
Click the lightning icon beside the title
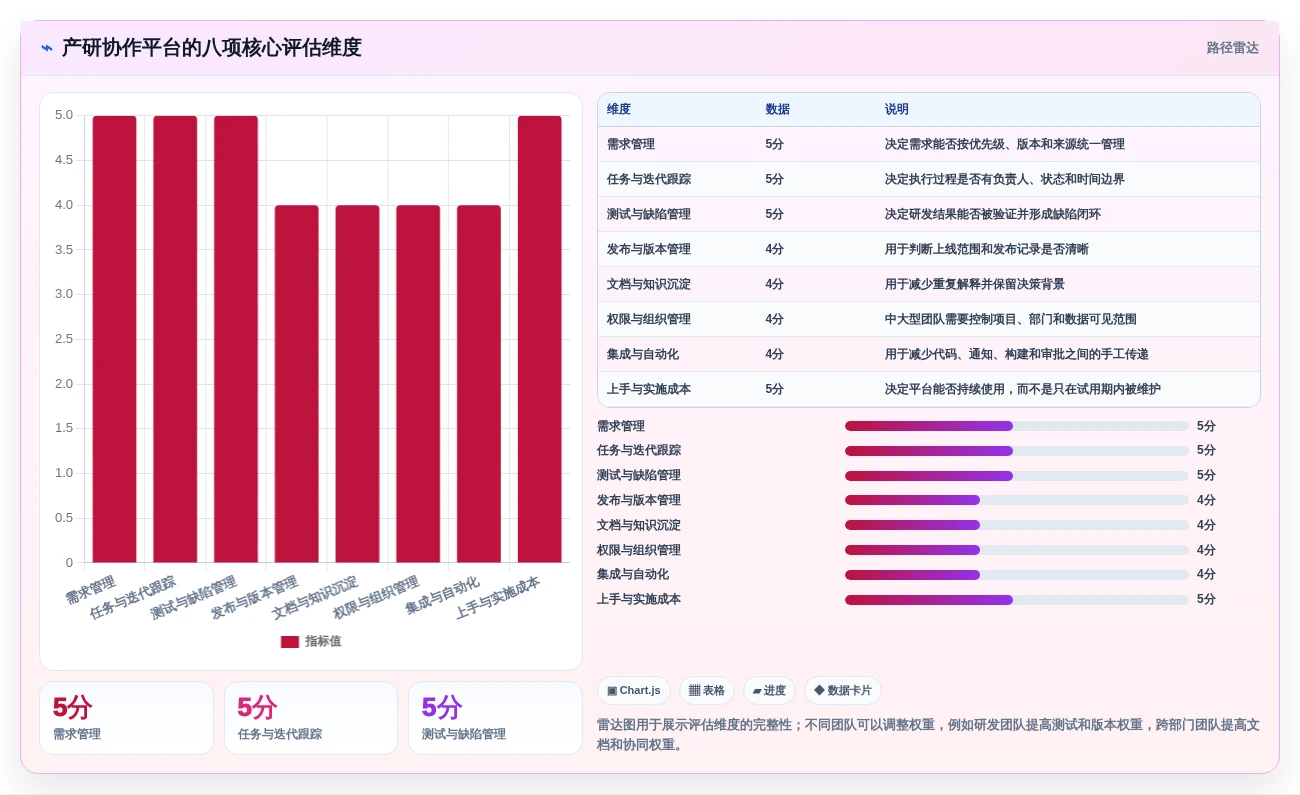pyautogui.click(x=47, y=48)
